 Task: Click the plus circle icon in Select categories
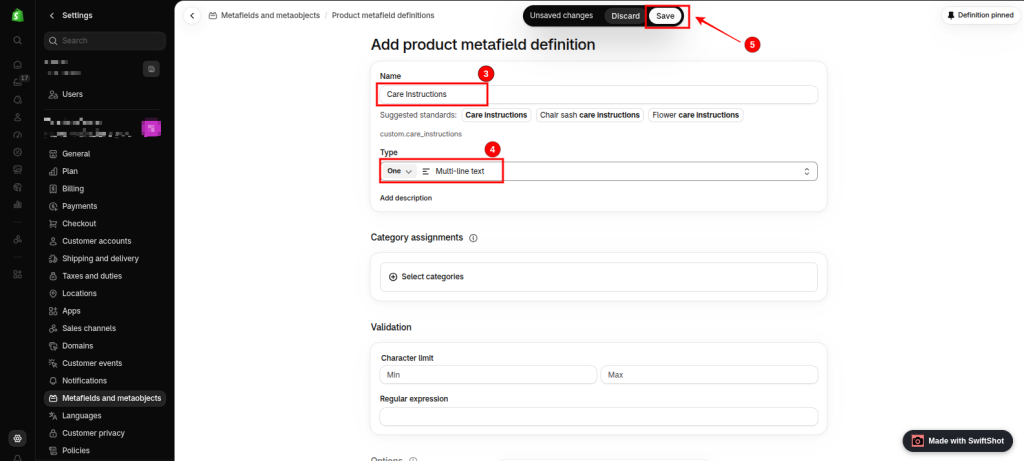[393, 277]
